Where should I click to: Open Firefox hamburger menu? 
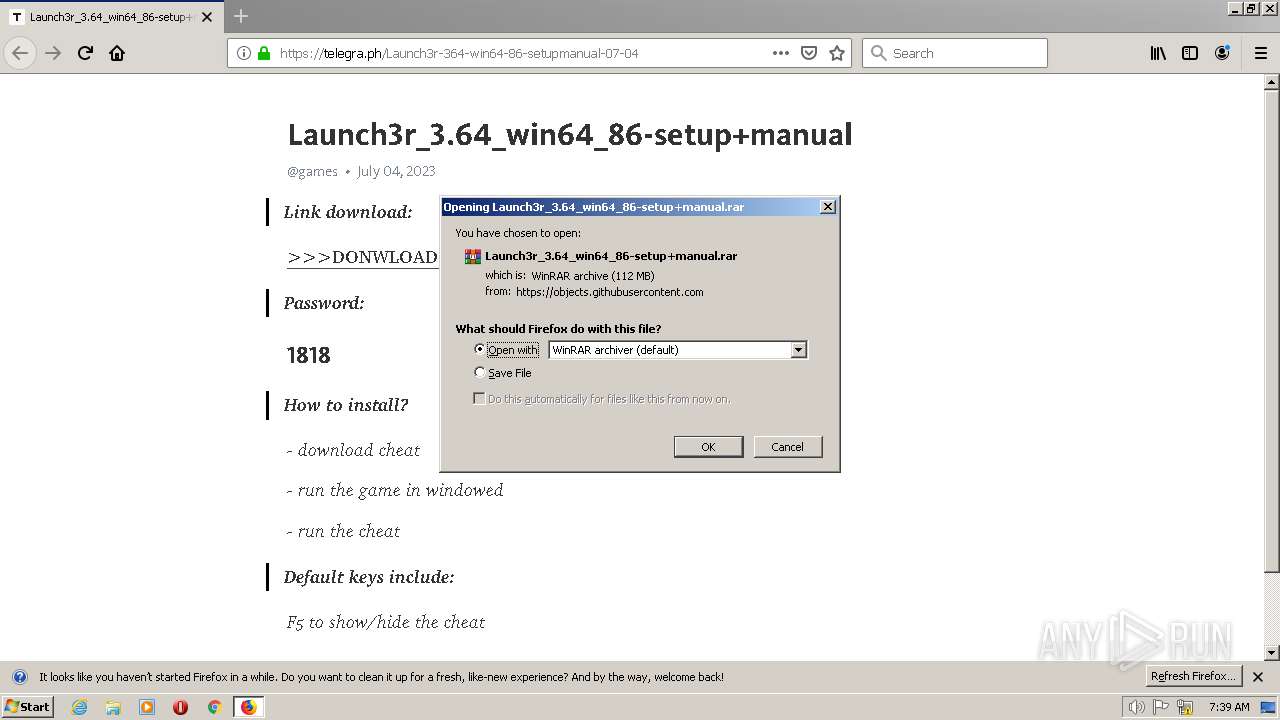tap(1261, 53)
